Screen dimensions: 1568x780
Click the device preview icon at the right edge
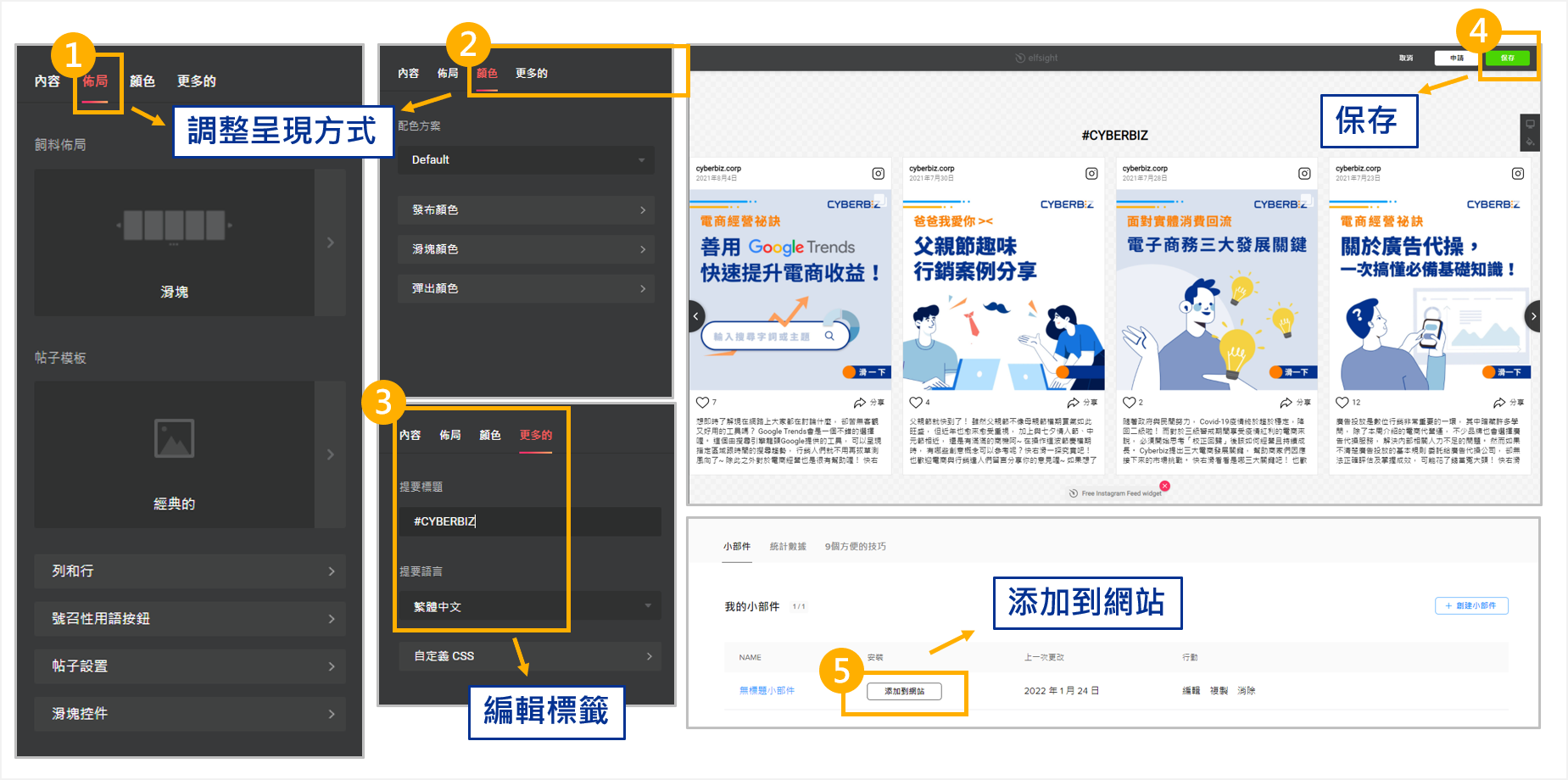(1531, 124)
